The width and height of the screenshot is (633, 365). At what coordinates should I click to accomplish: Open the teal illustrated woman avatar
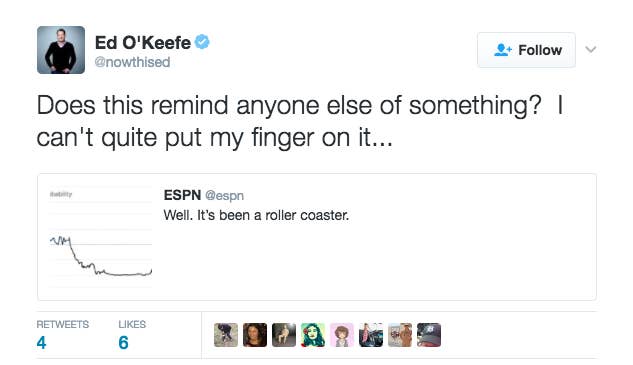(313, 335)
